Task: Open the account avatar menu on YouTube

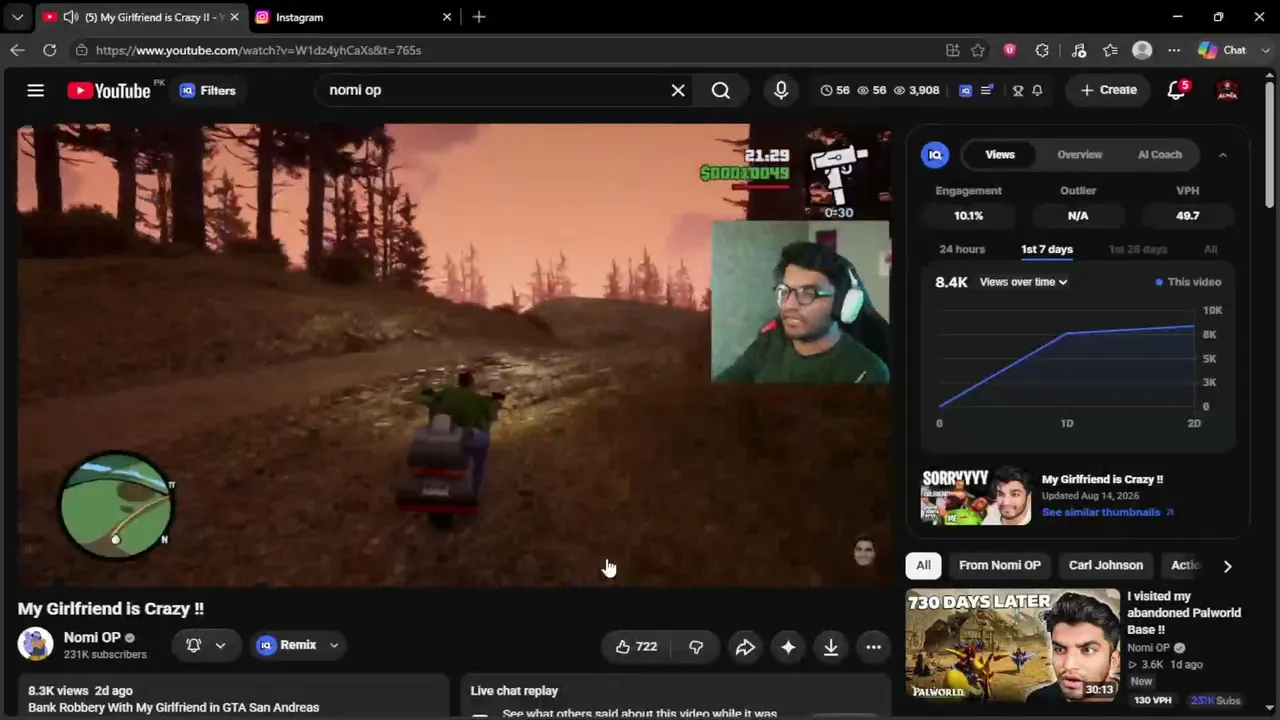Action: point(1227,90)
